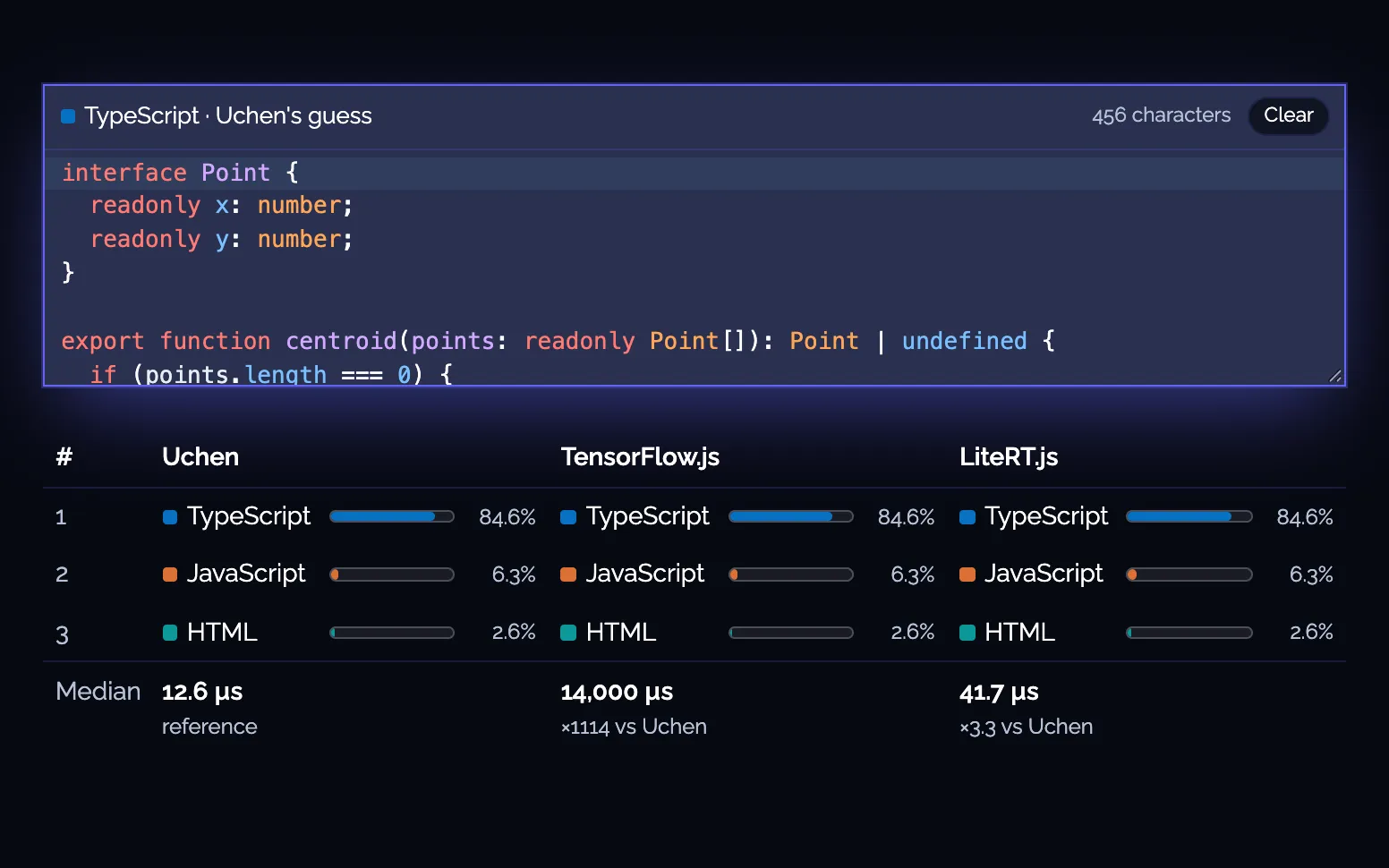Click teal swatch beside LiteRT.js HTML
The image size is (1389, 868).
[967, 633]
